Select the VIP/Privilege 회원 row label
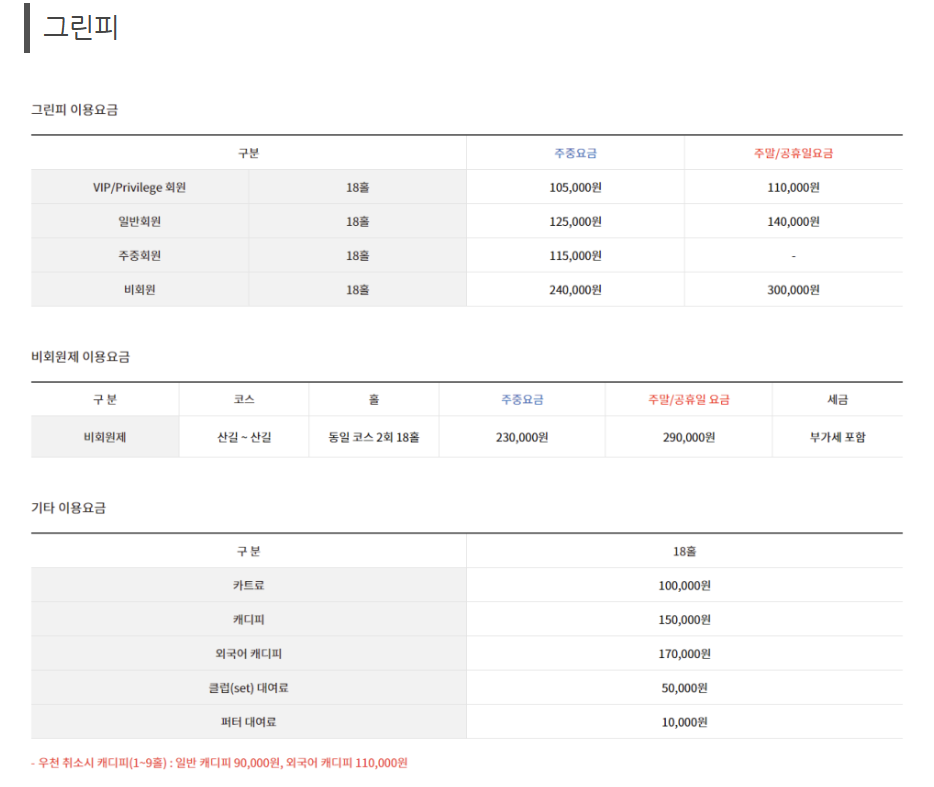Viewport: 934px width, 787px height. (139, 187)
